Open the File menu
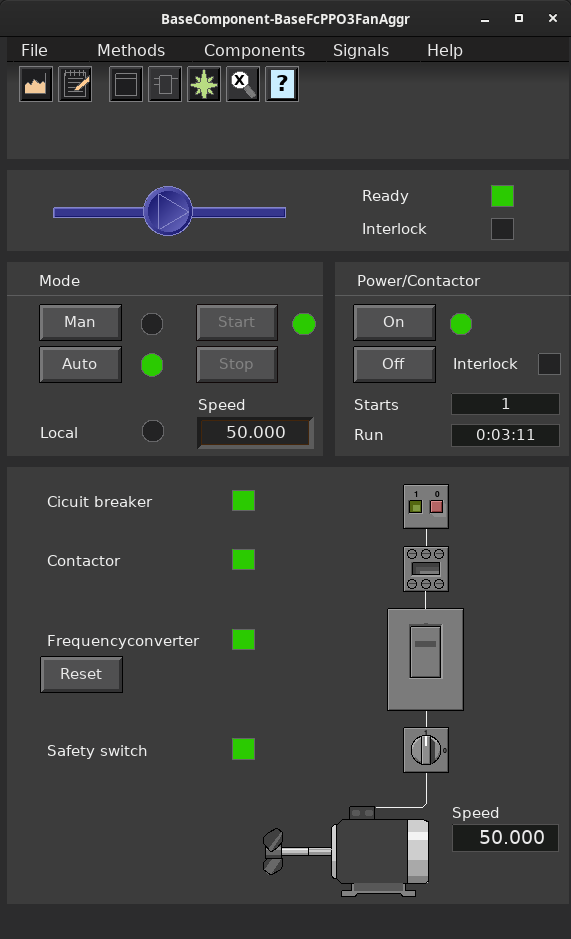This screenshot has height=939, width=571. pos(34,50)
